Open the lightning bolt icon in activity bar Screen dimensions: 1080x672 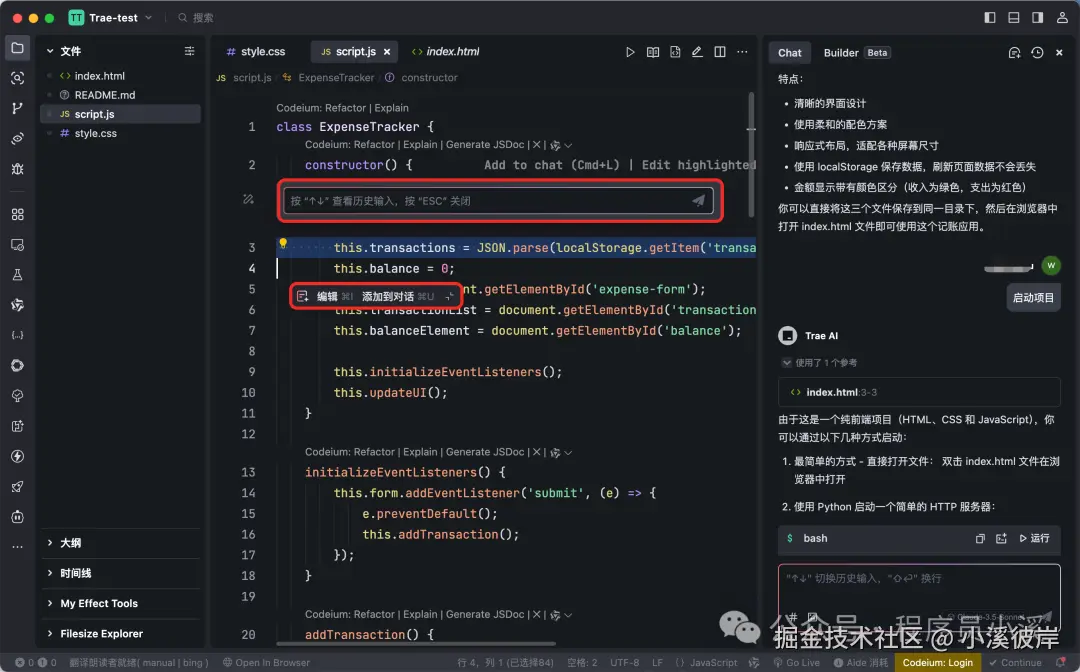(17, 456)
